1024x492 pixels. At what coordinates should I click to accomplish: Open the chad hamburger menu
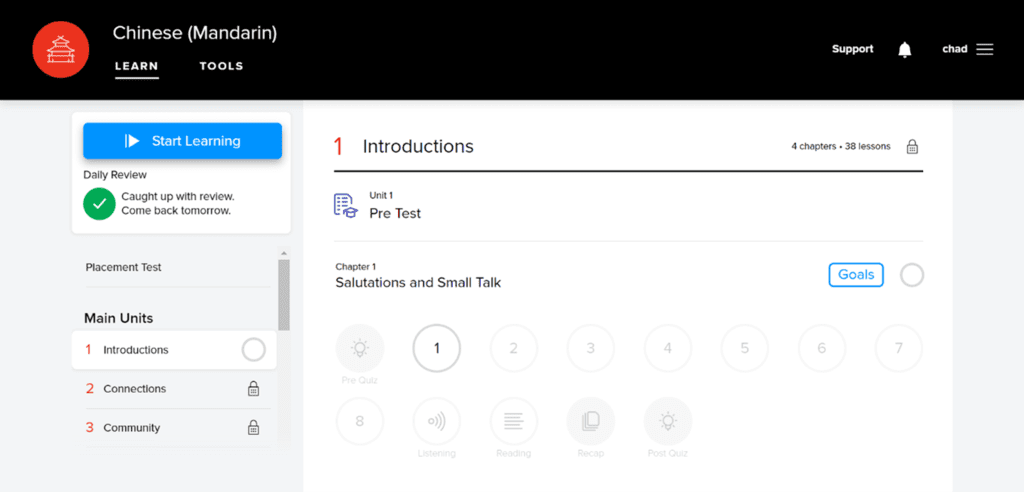click(x=985, y=49)
